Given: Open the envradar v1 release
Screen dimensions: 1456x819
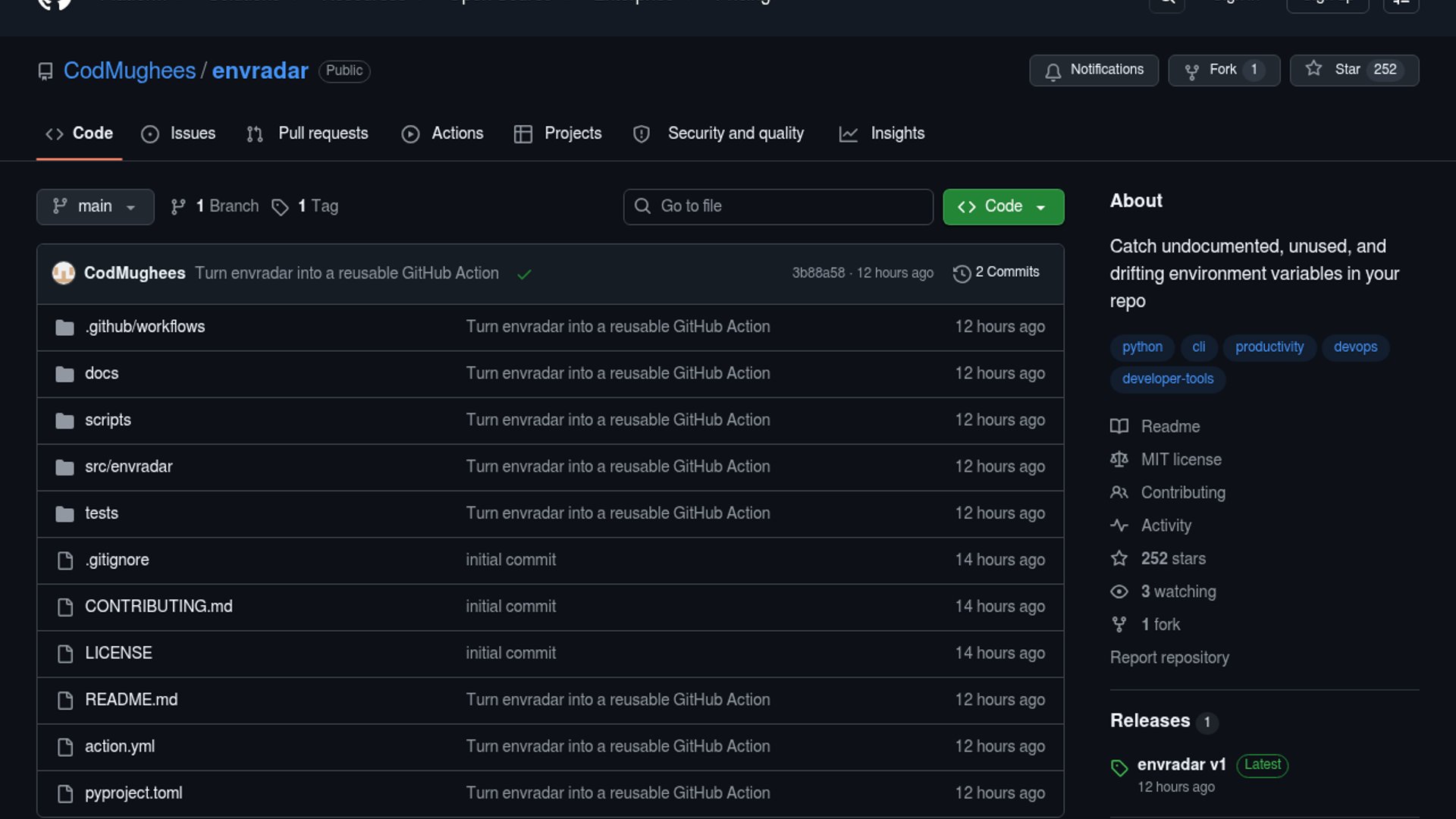Looking at the screenshot, I should tap(1181, 764).
